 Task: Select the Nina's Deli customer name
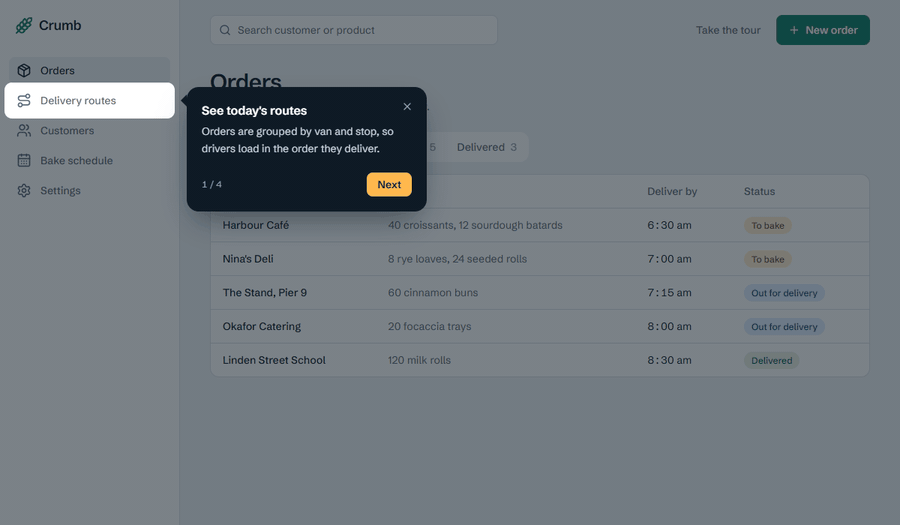click(248, 259)
